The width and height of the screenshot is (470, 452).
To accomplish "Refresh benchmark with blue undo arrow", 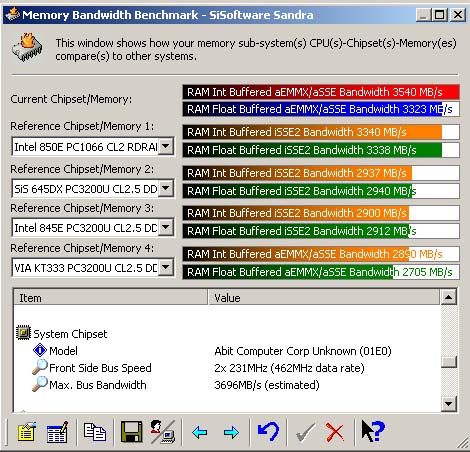I will tap(268, 432).
